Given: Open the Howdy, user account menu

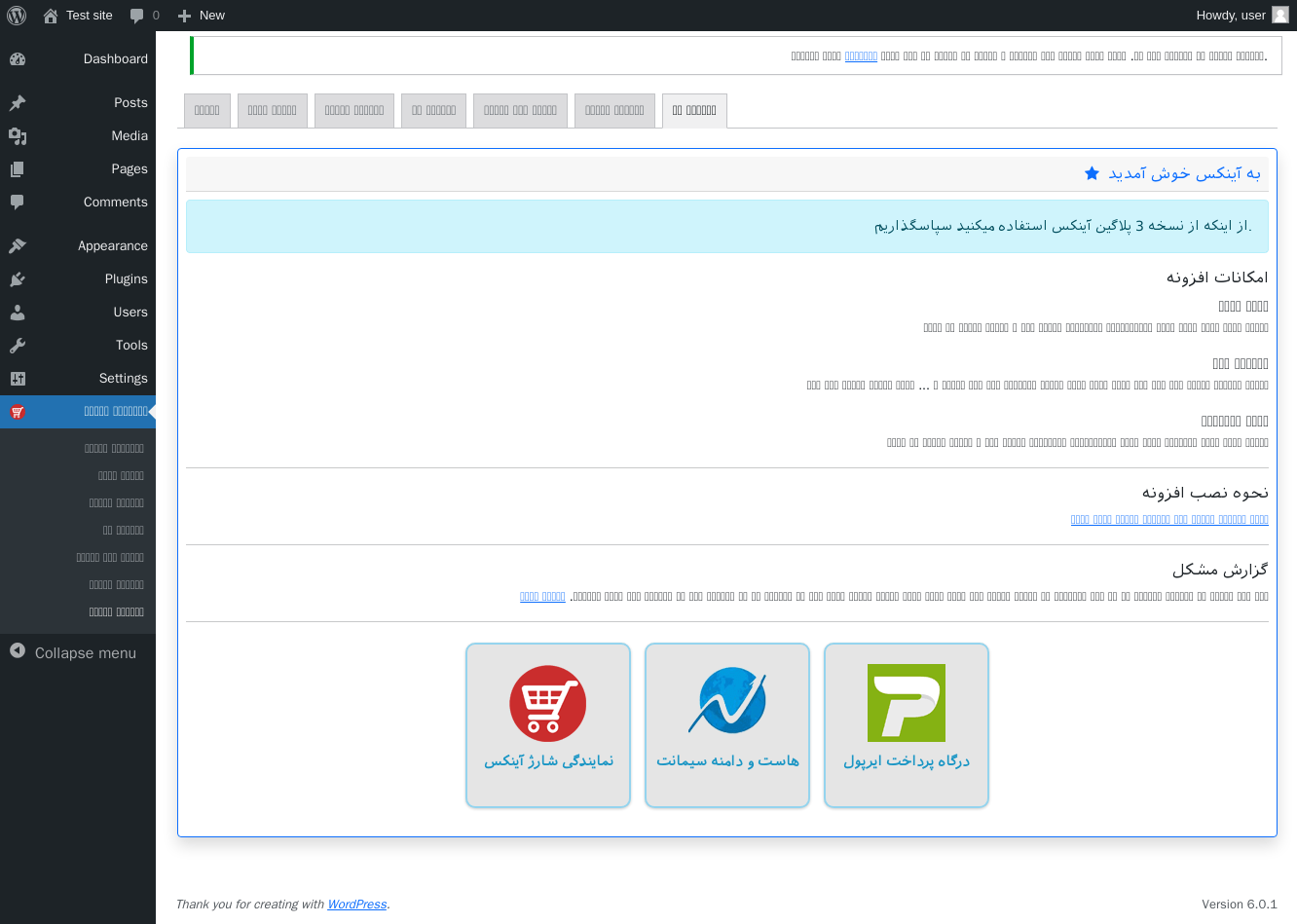Looking at the screenshot, I should click(1242, 16).
